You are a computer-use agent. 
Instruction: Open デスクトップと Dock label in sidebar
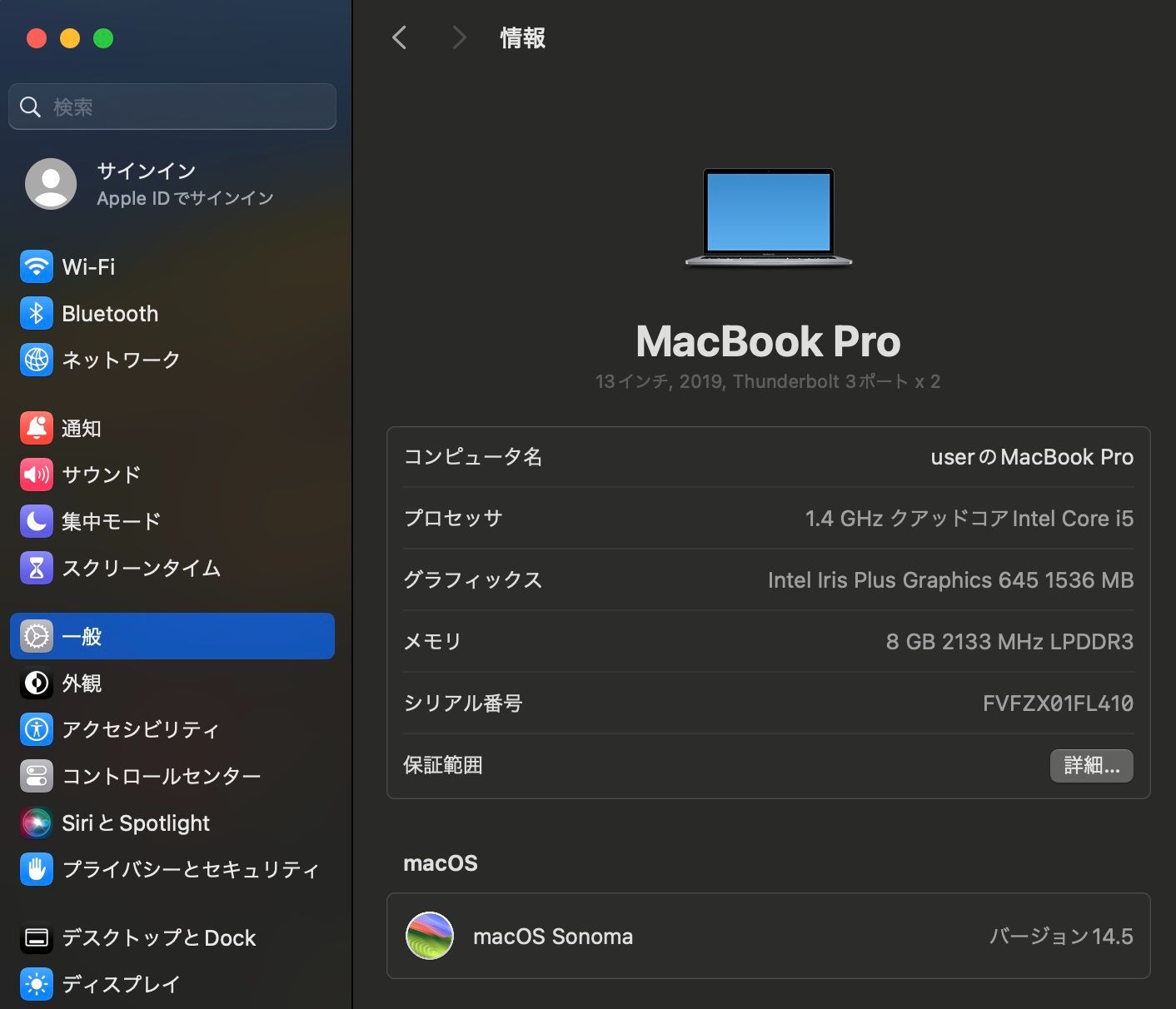click(159, 937)
